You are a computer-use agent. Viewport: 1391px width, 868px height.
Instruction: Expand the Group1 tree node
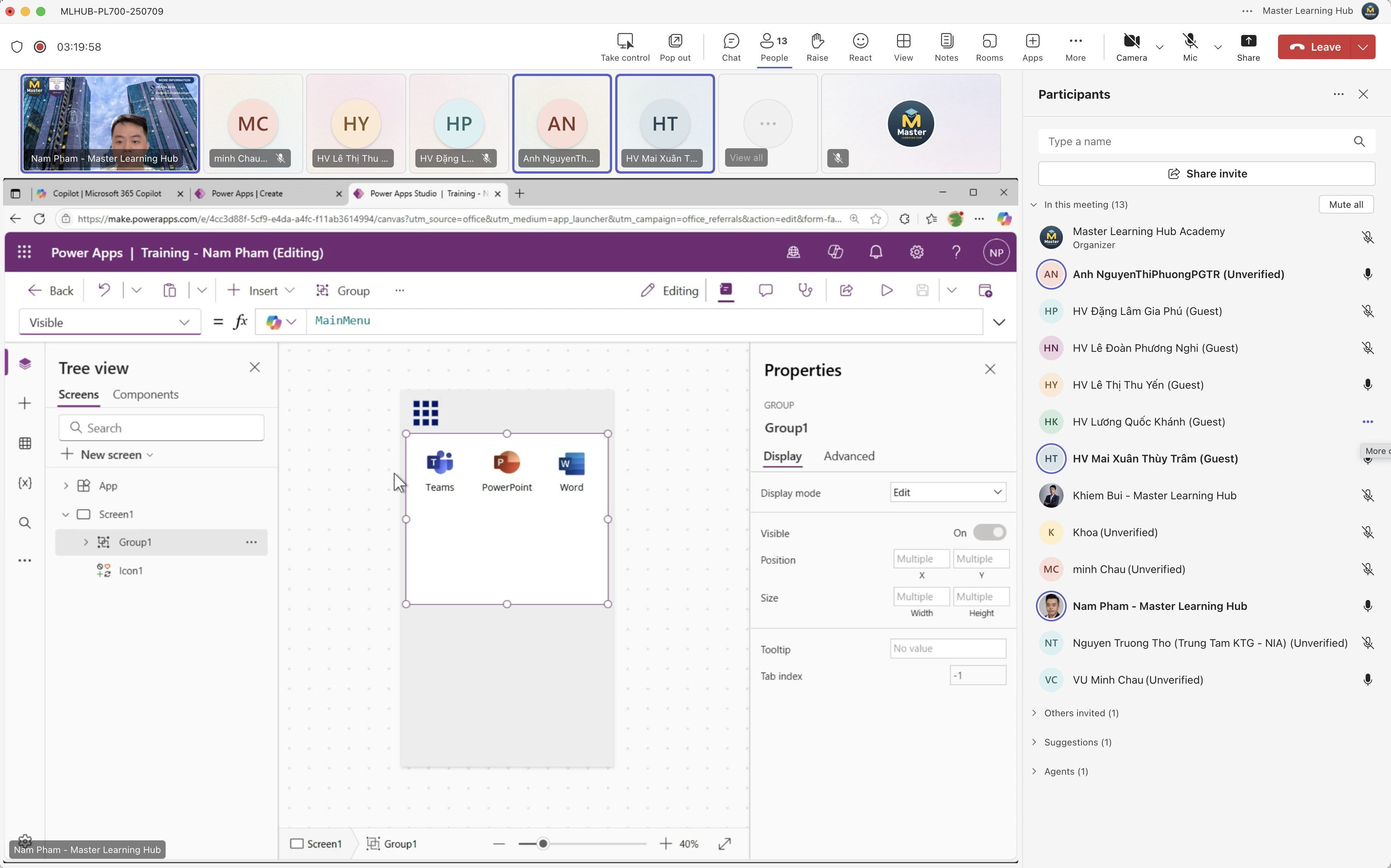click(x=86, y=542)
